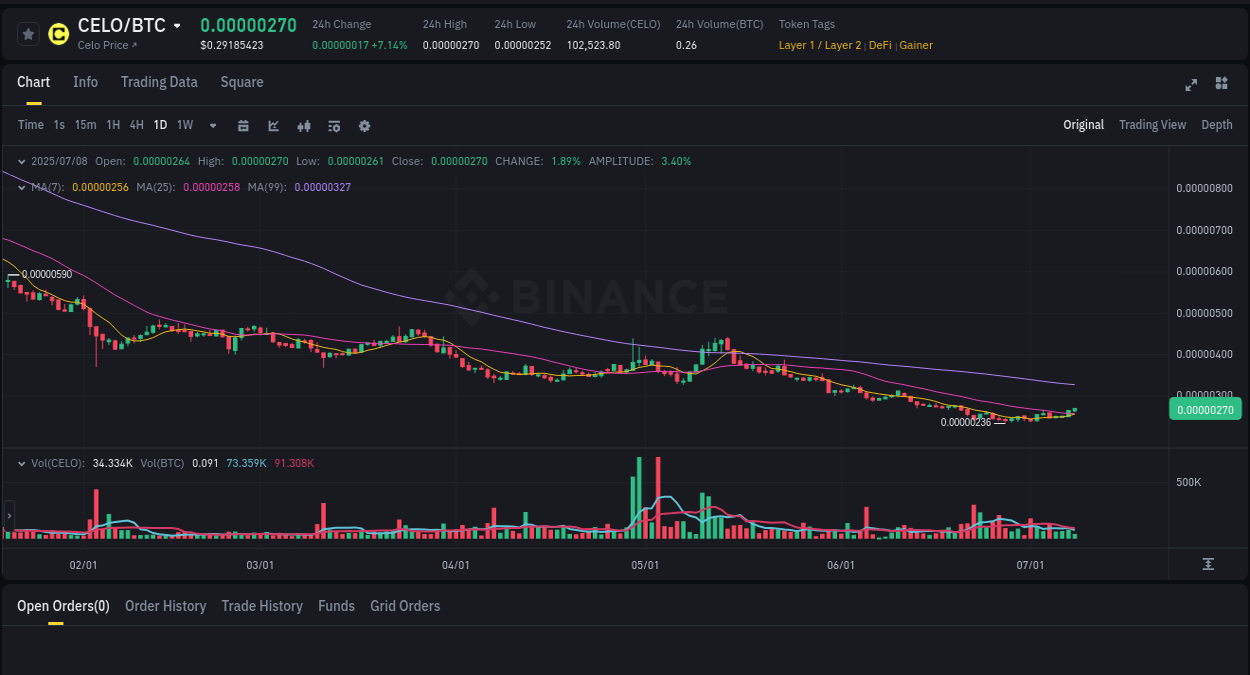This screenshot has height=675, width=1250.
Task: Click the volume scale icon below the chart
Action: [x=1207, y=564]
